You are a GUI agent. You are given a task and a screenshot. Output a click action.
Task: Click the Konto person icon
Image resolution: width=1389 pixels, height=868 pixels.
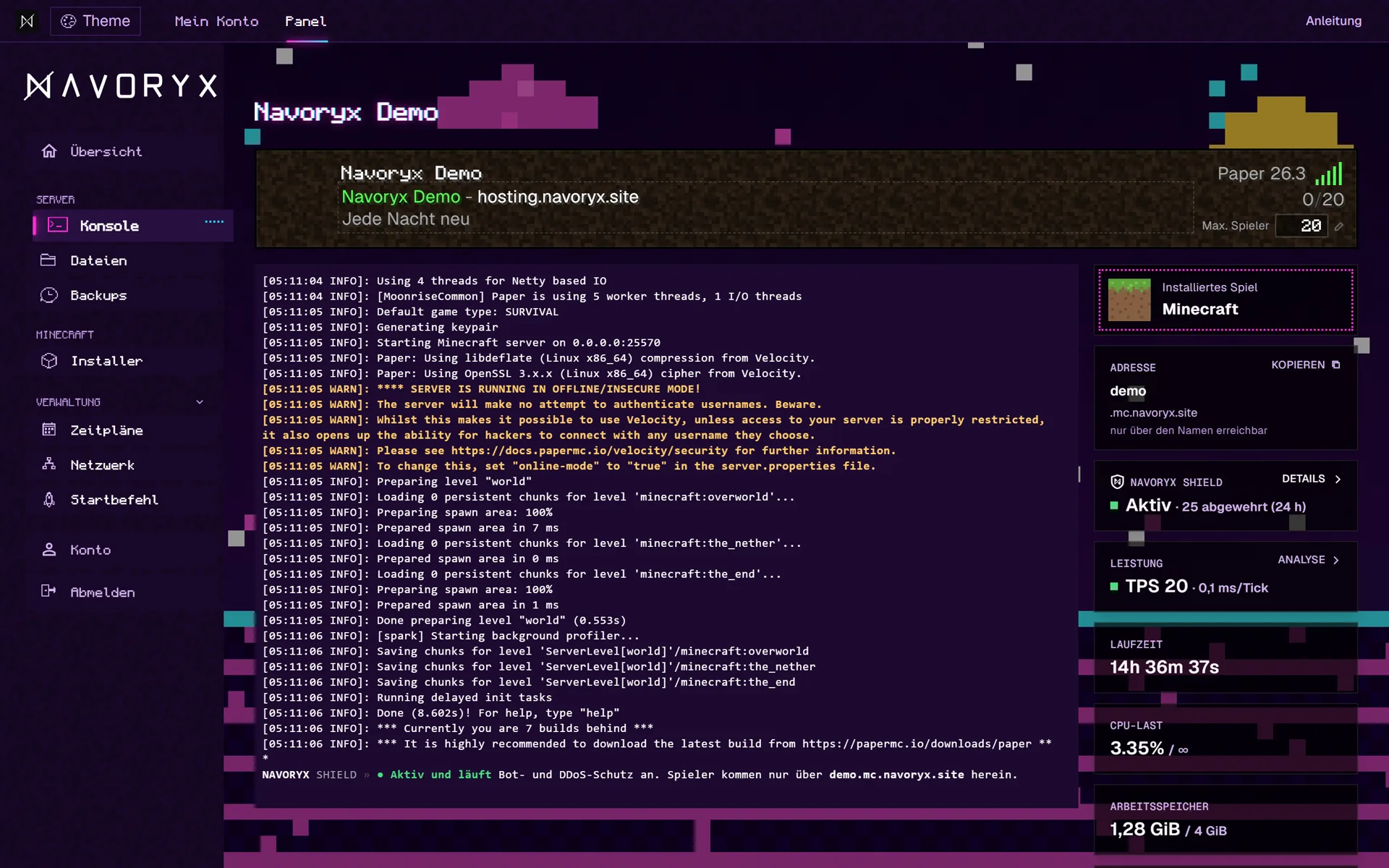tap(49, 549)
